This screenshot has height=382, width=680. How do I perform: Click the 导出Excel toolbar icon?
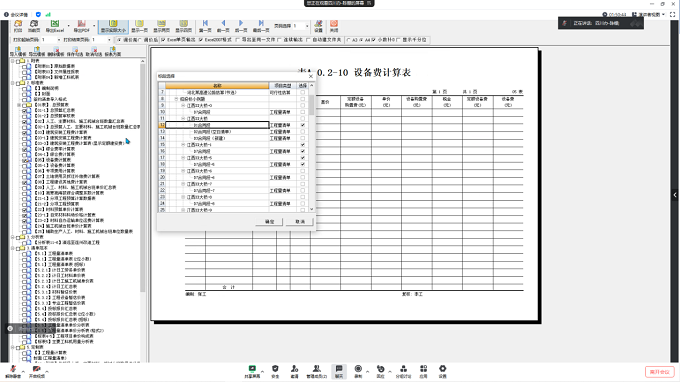tap(55, 26)
